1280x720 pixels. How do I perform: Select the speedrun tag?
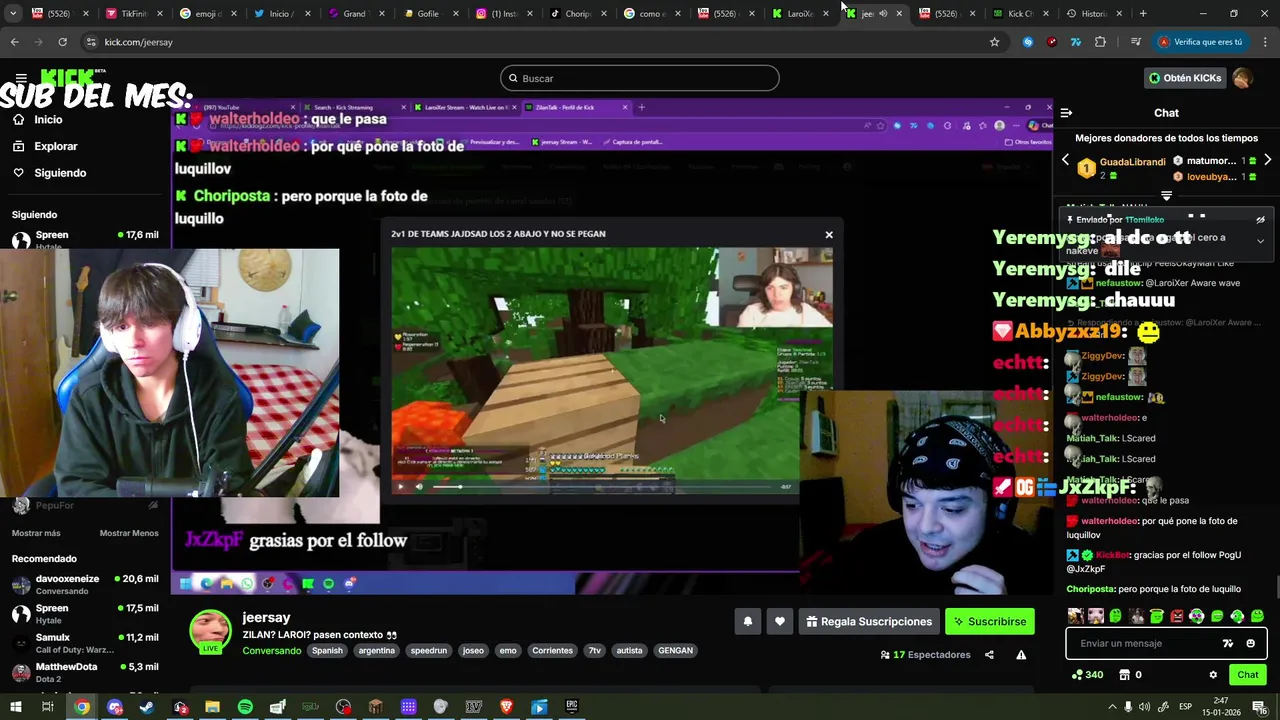[429, 651]
